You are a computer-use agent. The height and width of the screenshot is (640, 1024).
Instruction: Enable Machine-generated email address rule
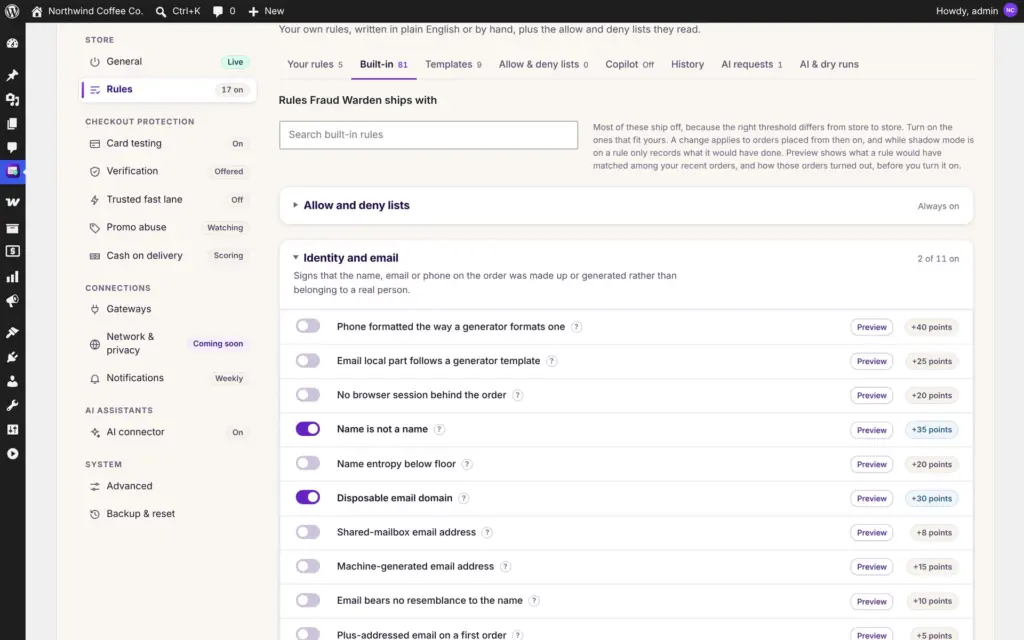308,566
